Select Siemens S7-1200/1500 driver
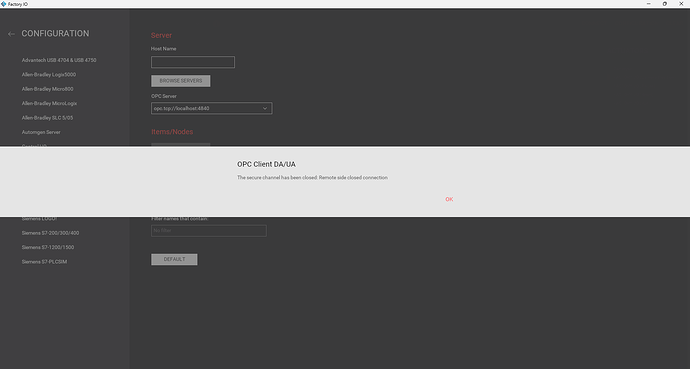This screenshot has height=369, width=690. (x=48, y=248)
